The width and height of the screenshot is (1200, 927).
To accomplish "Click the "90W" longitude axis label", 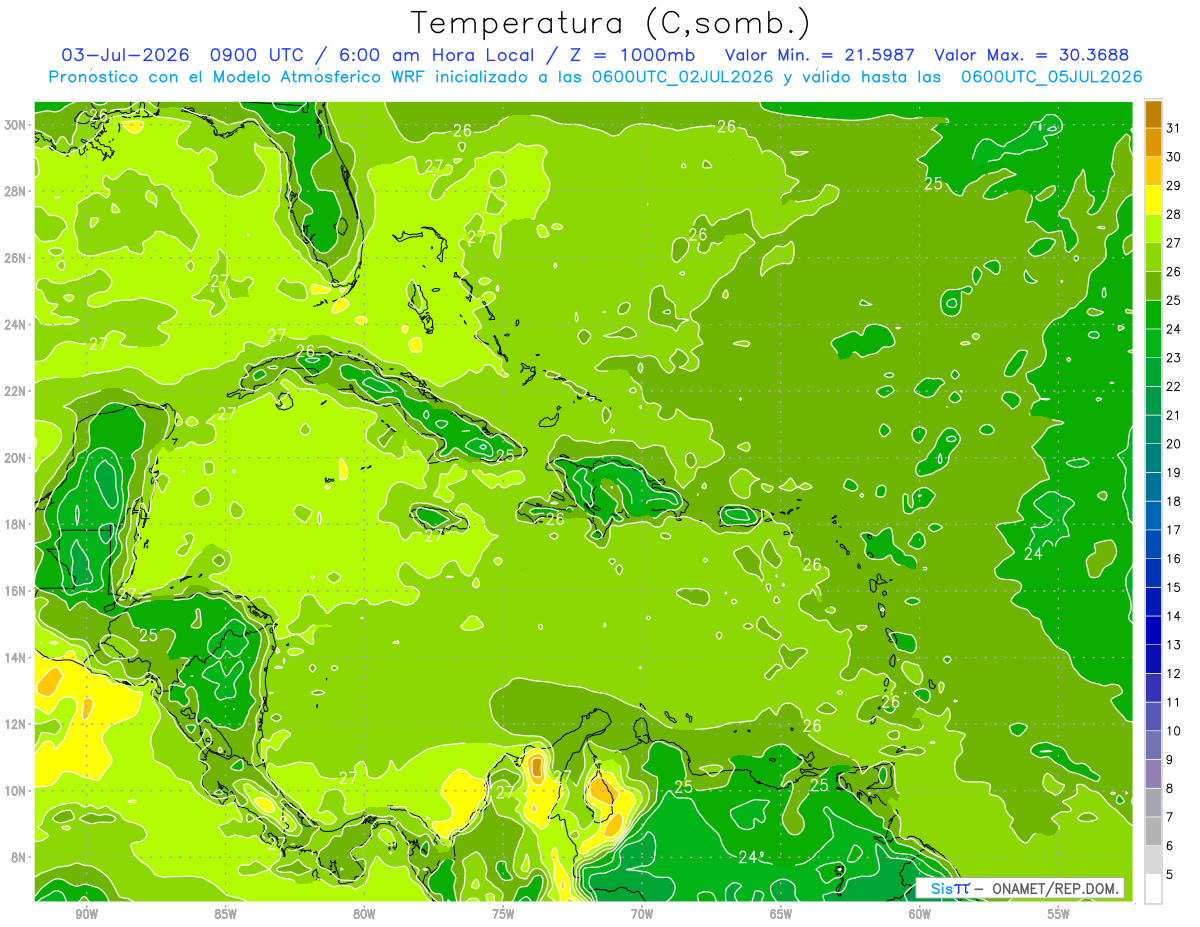I will pyautogui.click(x=86, y=914).
